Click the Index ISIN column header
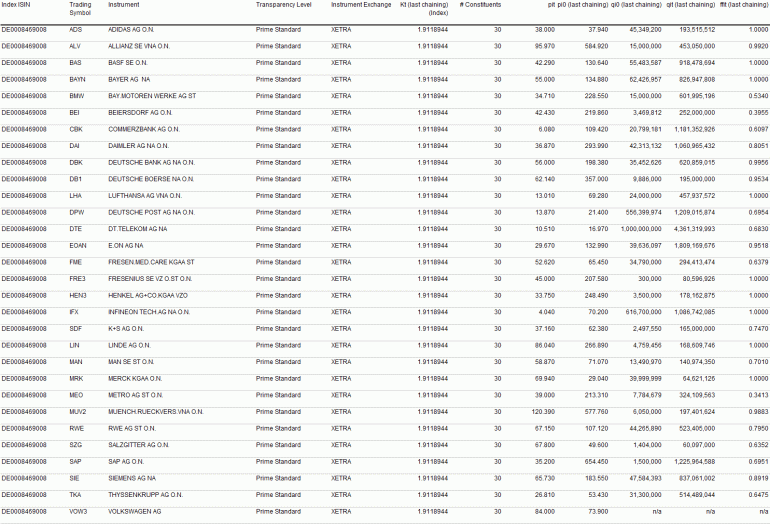This screenshot has height=524, width=770. tap(16, 5)
